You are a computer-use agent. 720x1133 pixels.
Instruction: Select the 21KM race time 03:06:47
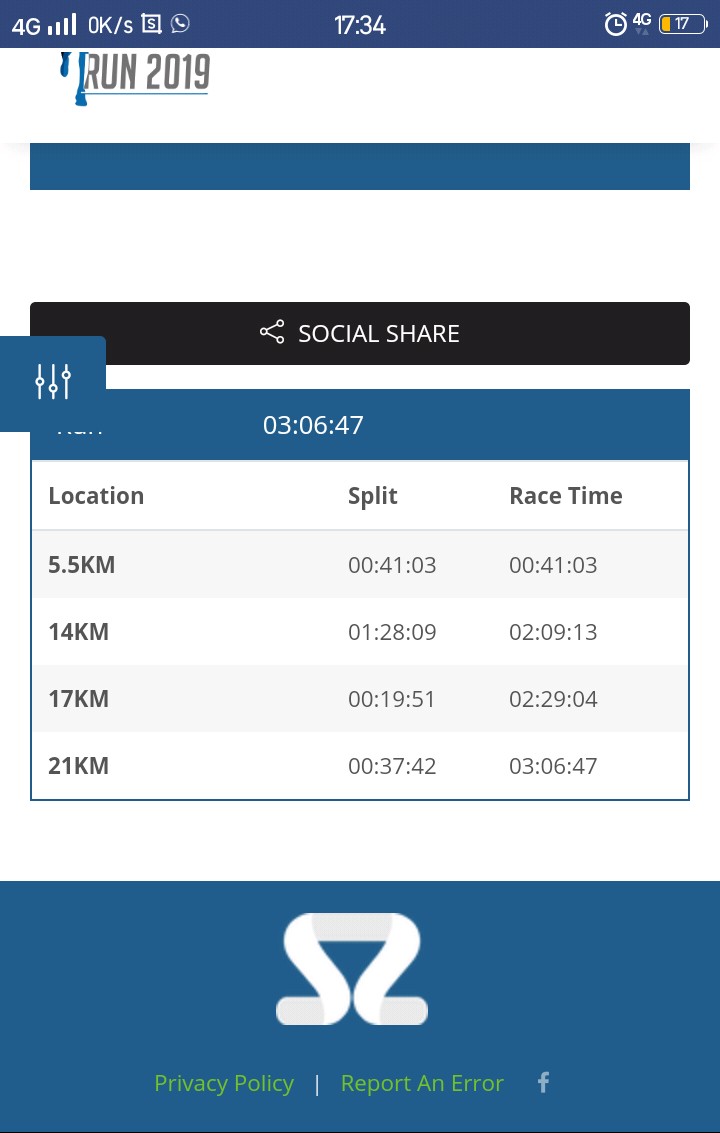tap(554, 766)
